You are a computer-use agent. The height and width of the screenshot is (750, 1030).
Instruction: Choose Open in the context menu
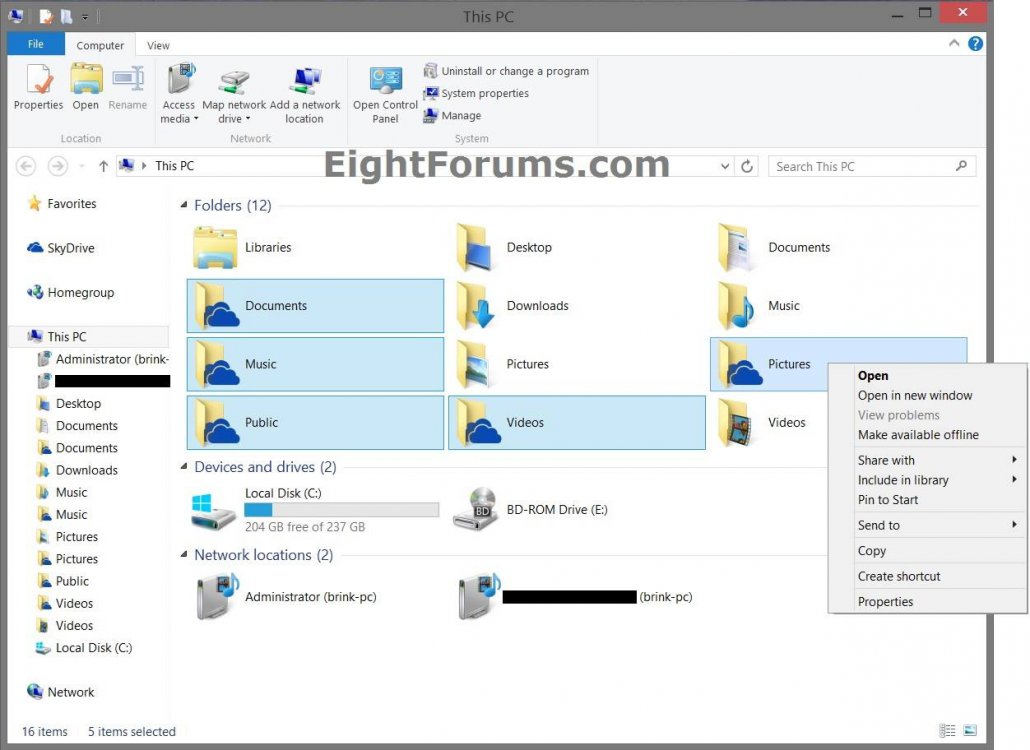tap(873, 376)
